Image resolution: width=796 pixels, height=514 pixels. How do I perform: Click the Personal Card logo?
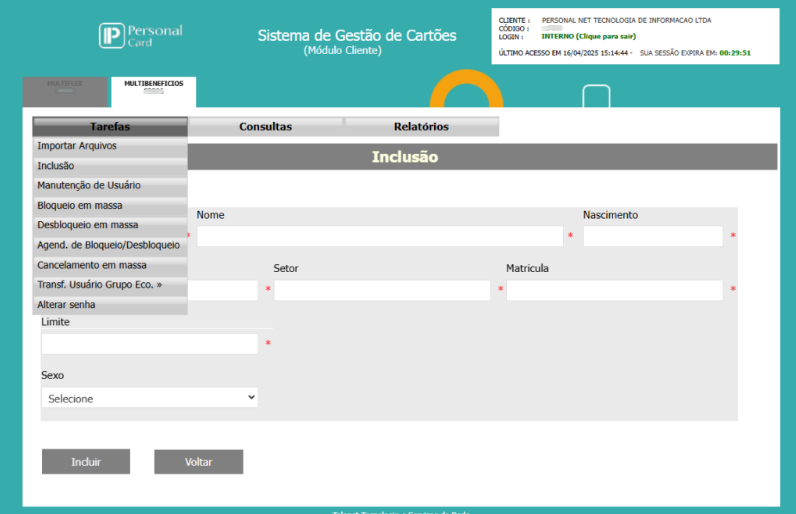[141, 36]
